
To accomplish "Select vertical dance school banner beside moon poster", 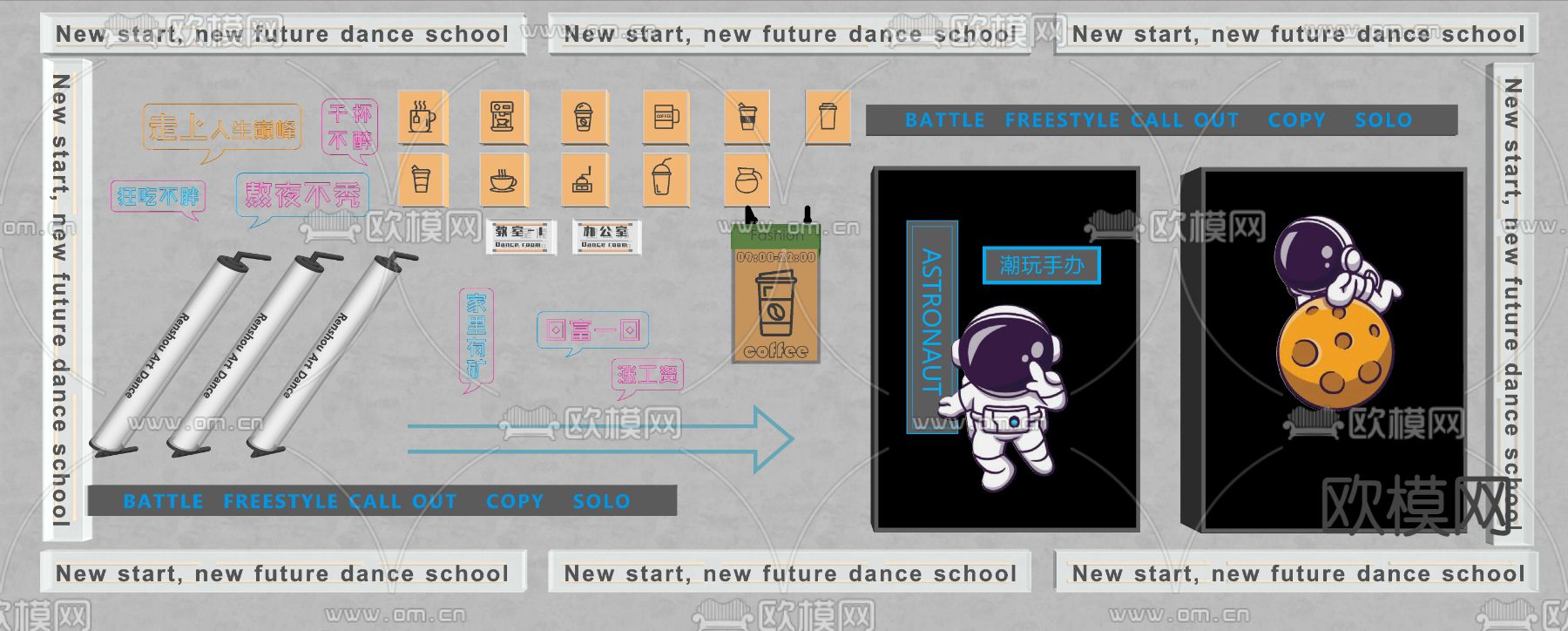I will (1511, 303).
